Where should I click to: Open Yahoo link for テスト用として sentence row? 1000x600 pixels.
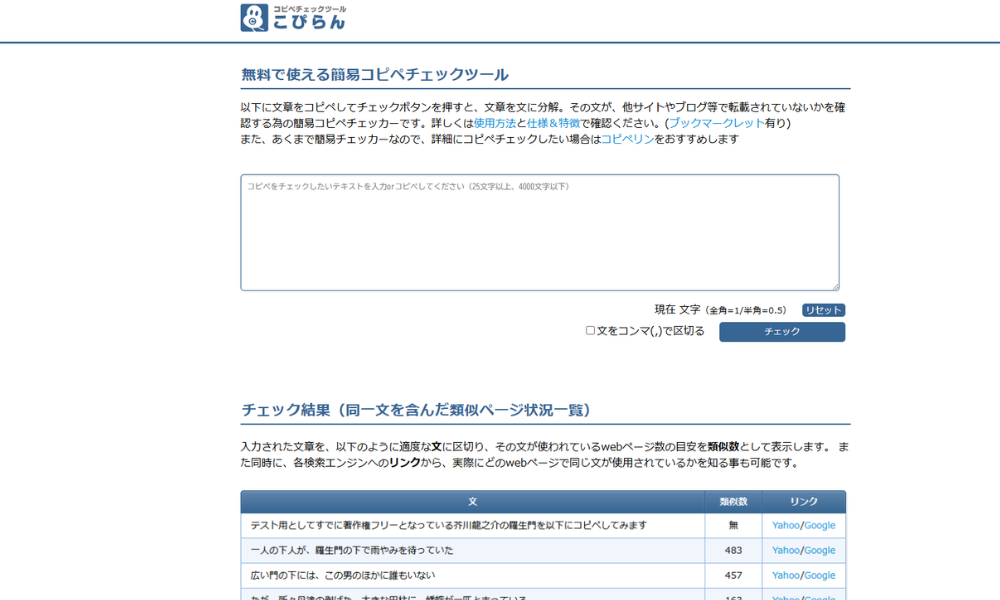(x=785, y=525)
